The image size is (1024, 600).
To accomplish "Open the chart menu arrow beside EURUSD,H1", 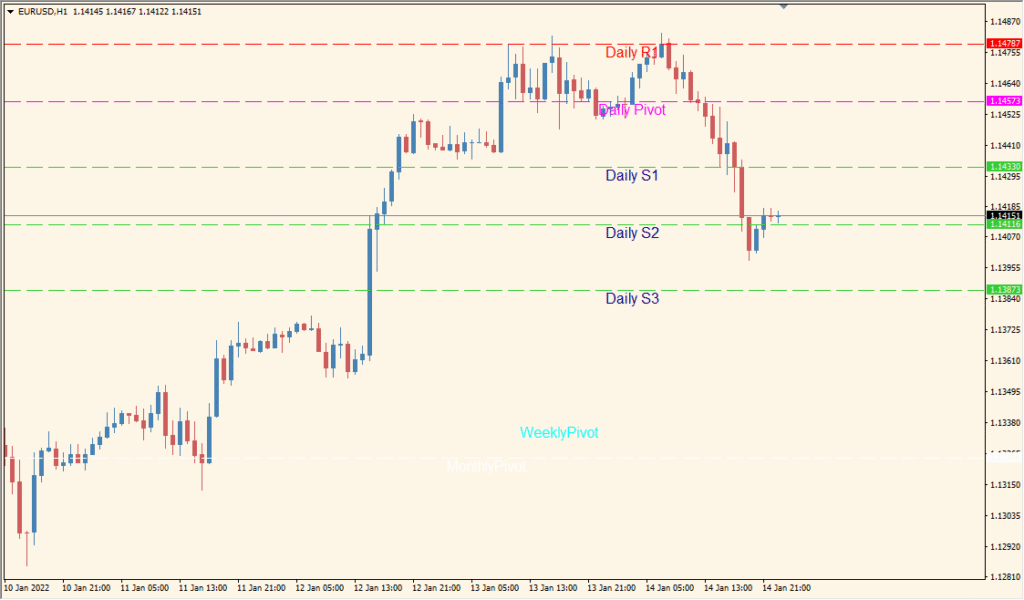I will point(10,12).
